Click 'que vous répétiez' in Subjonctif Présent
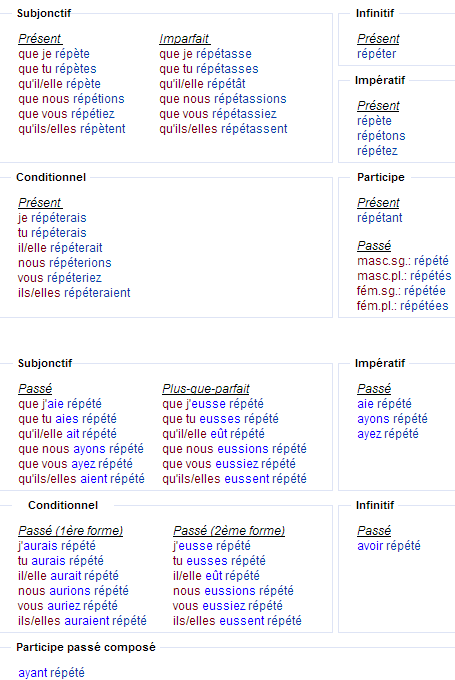455x680 pixels. (x=66, y=114)
